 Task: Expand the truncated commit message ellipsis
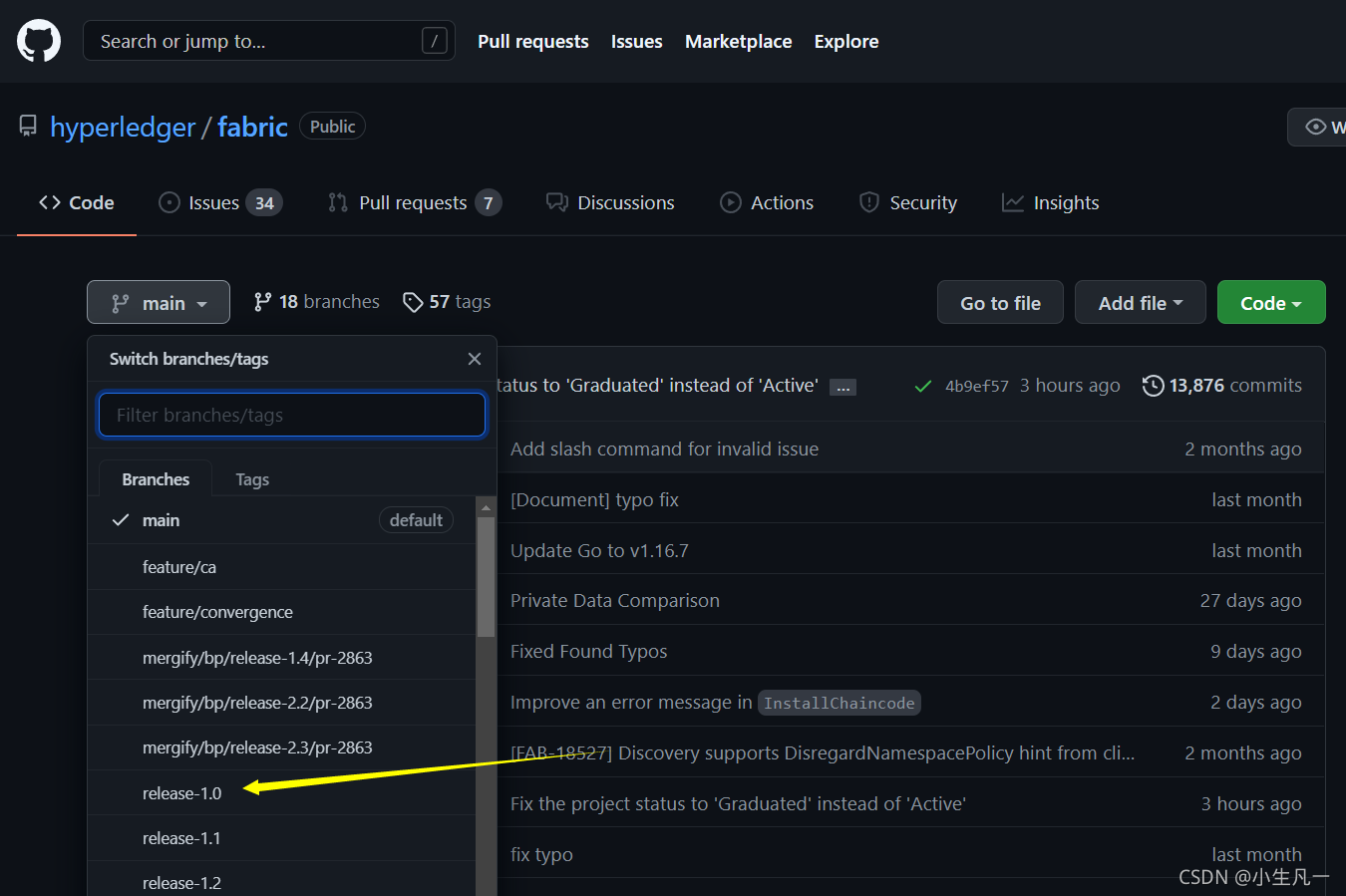[x=843, y=387]
